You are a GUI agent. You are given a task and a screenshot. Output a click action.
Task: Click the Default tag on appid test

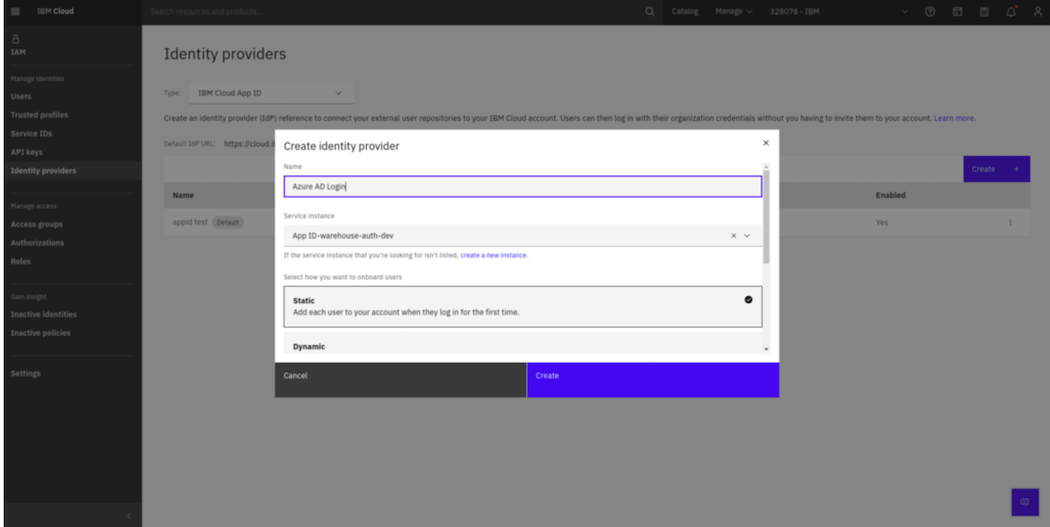[x=228, y=222]
